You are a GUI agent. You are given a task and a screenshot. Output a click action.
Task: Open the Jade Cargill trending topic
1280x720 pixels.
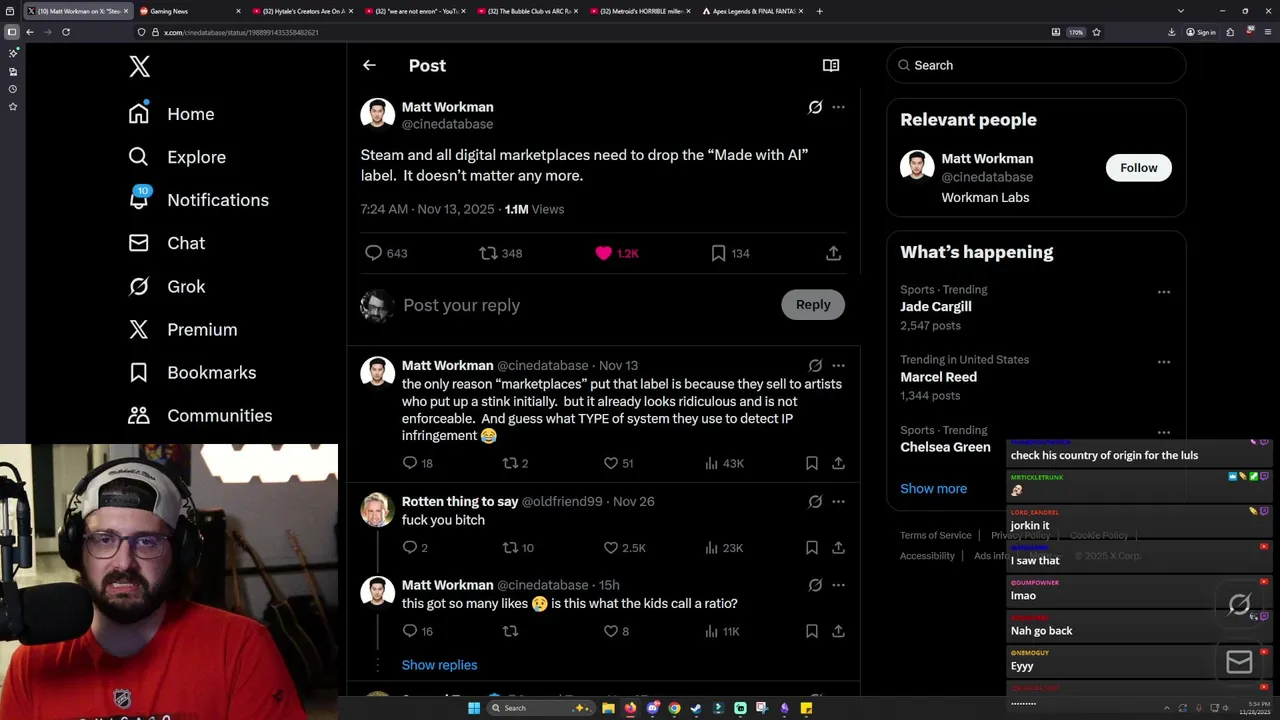click(936, 307)
